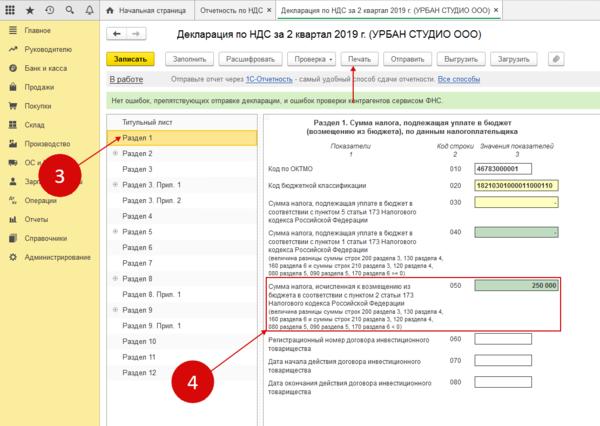
Task: Select Раздел 3 in the section list
Action: 182,169
